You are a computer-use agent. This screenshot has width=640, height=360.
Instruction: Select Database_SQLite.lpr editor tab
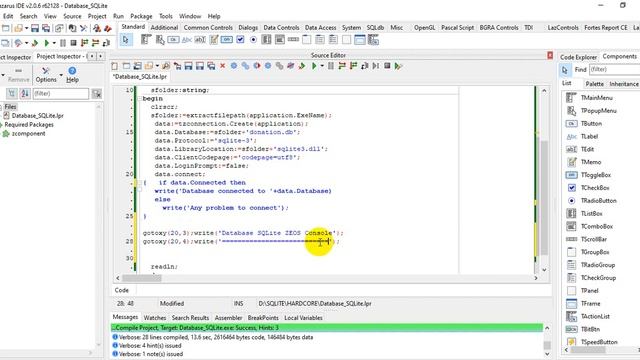(140, 77)
